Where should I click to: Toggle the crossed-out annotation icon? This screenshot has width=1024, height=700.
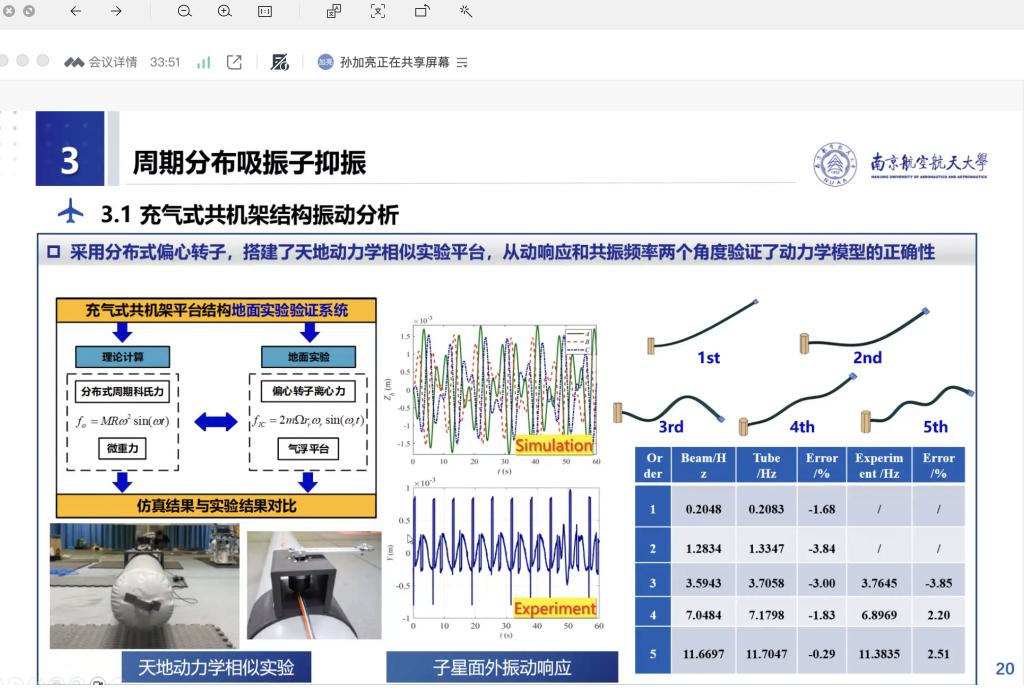[280, 62]
